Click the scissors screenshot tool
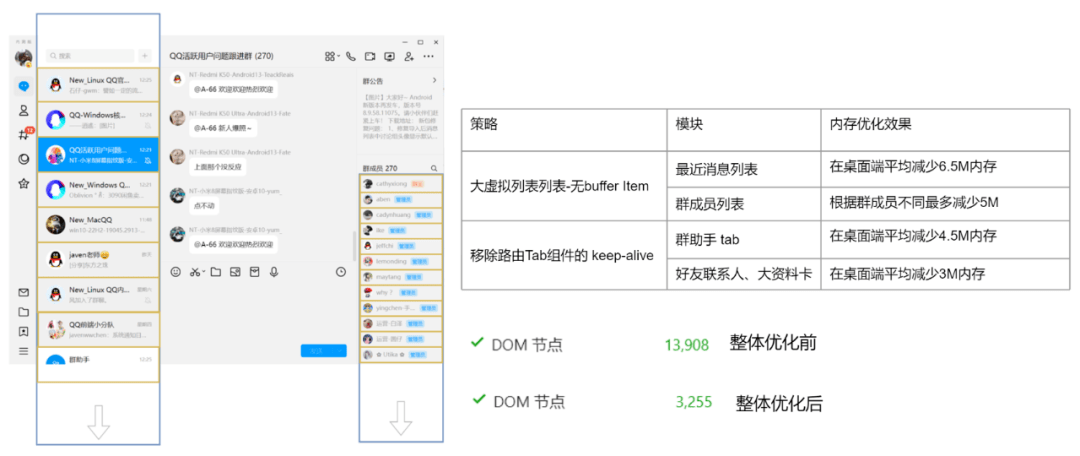This screenshot has height=456, width=1080. (197, 272)
